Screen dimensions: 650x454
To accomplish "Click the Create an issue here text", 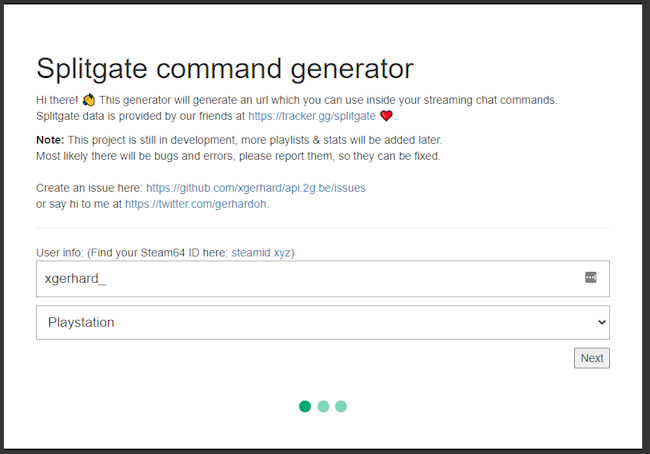I will point(89,188).
